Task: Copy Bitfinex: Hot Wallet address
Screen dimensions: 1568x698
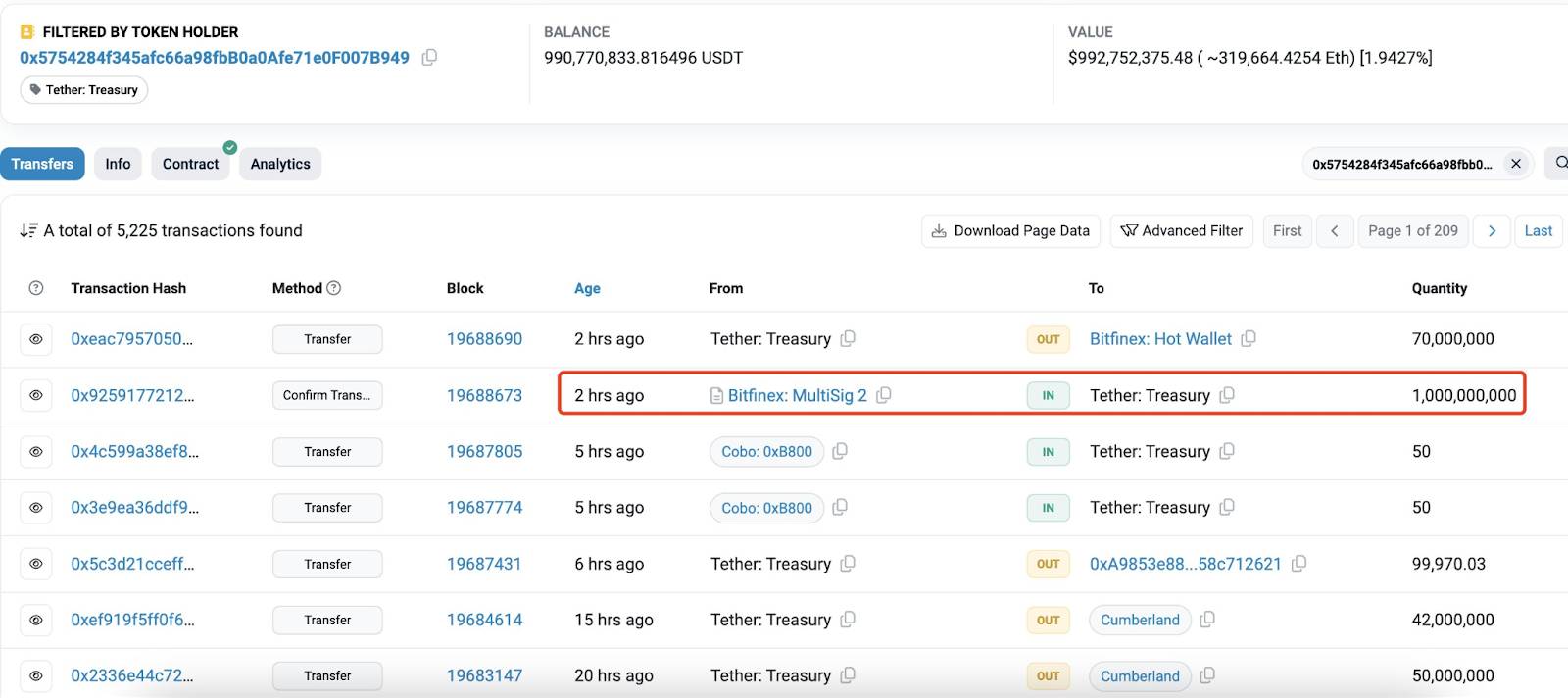Action: tap(1249, 339)
